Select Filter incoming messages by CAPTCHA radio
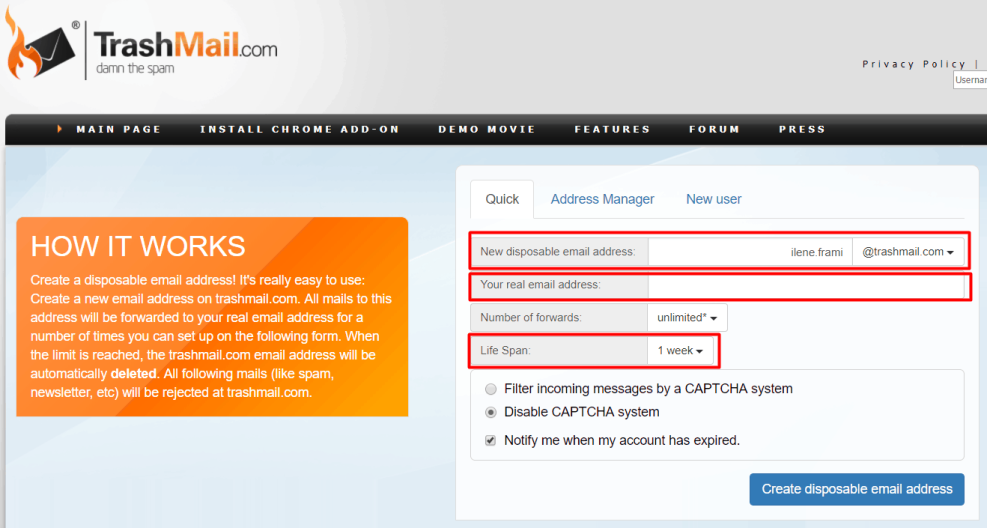 point(490,389)
